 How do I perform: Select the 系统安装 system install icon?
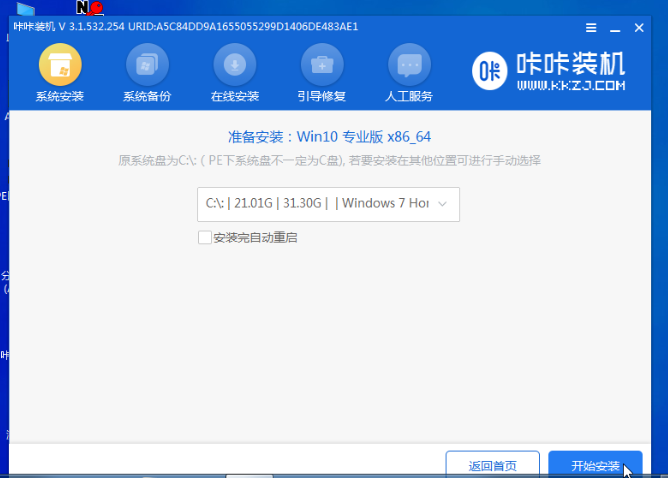[59, 66]
